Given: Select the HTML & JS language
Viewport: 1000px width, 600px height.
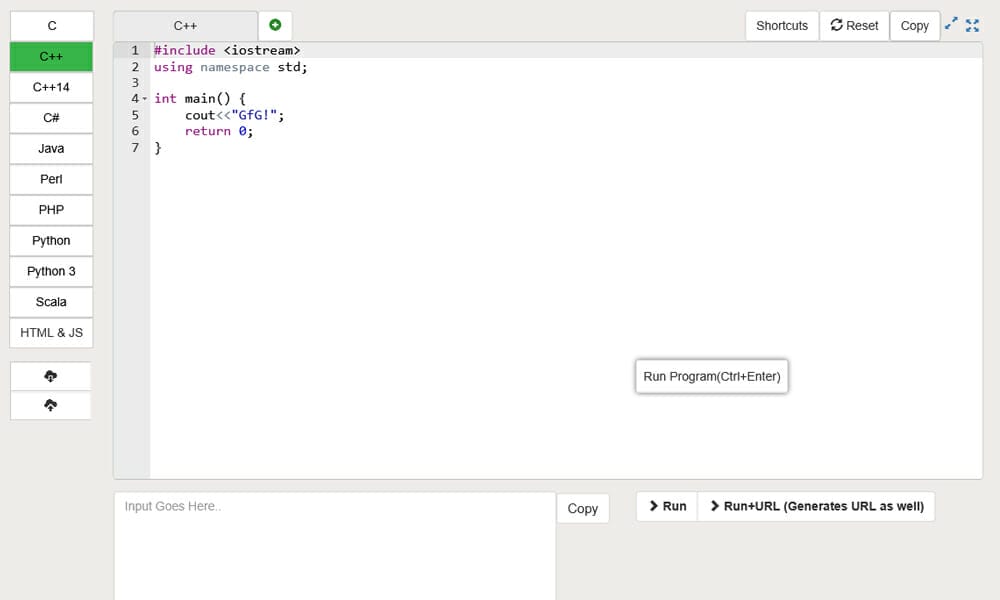Looking at the screenshot, I should pyautogui.click(x=50, y=332).
